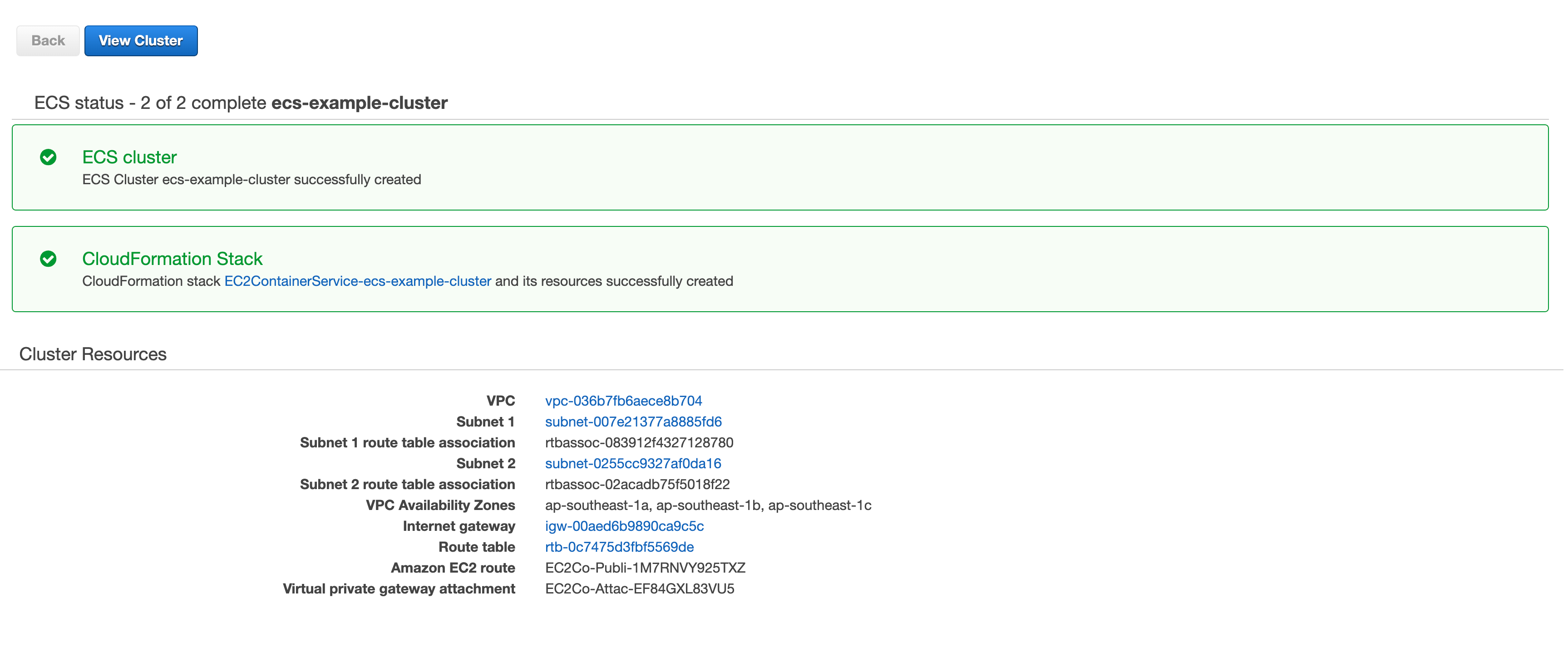
Task: Click the ECS cluster green heading
Action: pyautogui.click(x=129, y=157)
